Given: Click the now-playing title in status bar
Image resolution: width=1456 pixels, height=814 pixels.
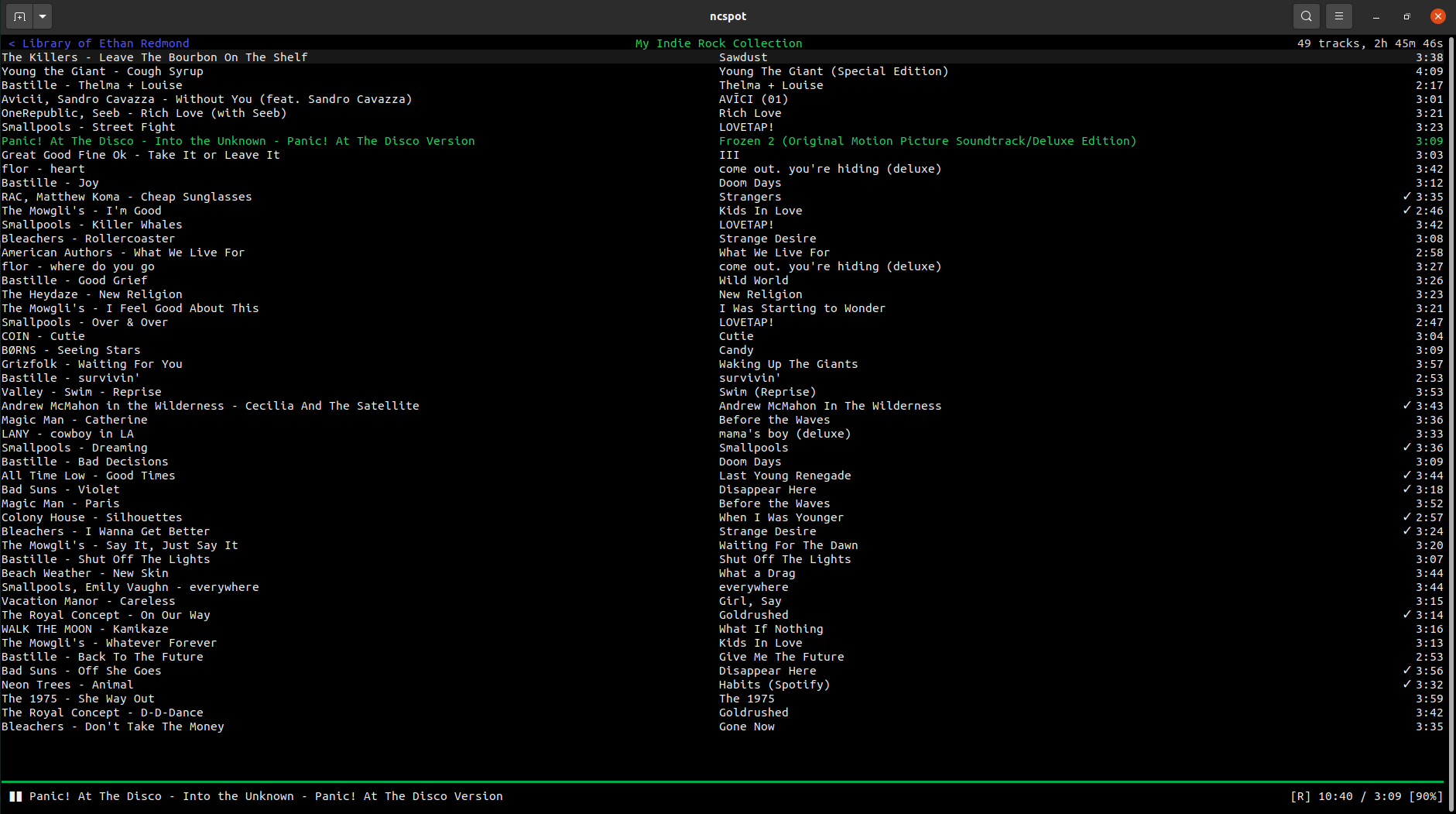Looking at the screenshot, I should (266, 796).
